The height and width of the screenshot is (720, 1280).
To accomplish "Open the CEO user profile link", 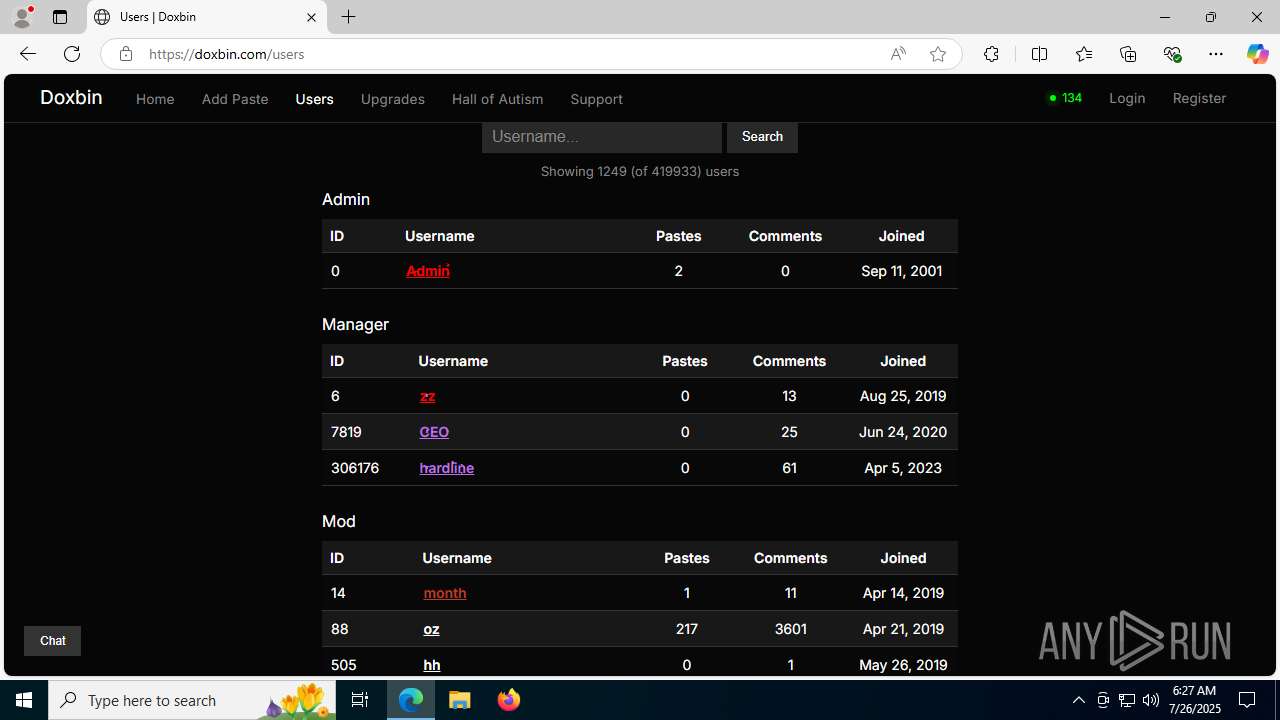I will click(x=434, y=432).
